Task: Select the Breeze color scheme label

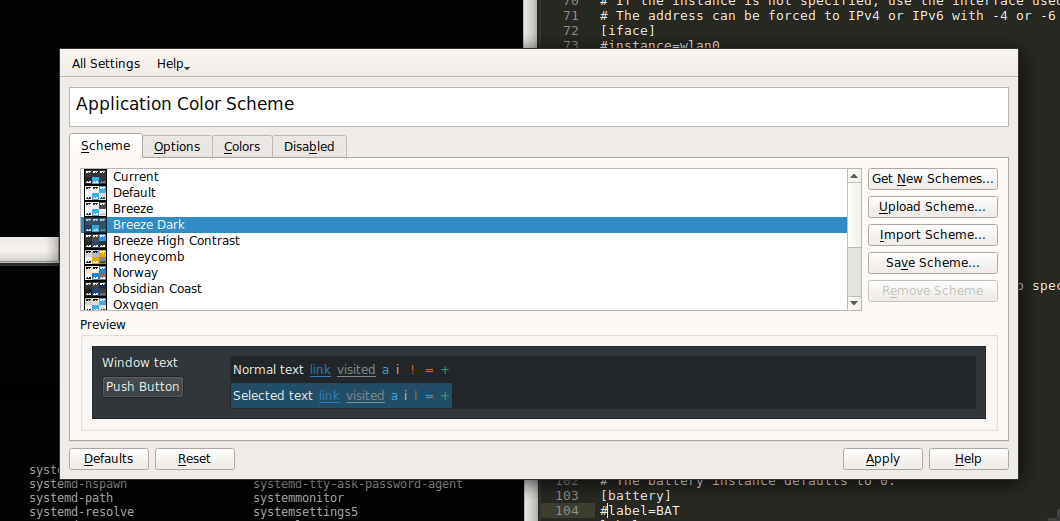Action: (133, 209)
